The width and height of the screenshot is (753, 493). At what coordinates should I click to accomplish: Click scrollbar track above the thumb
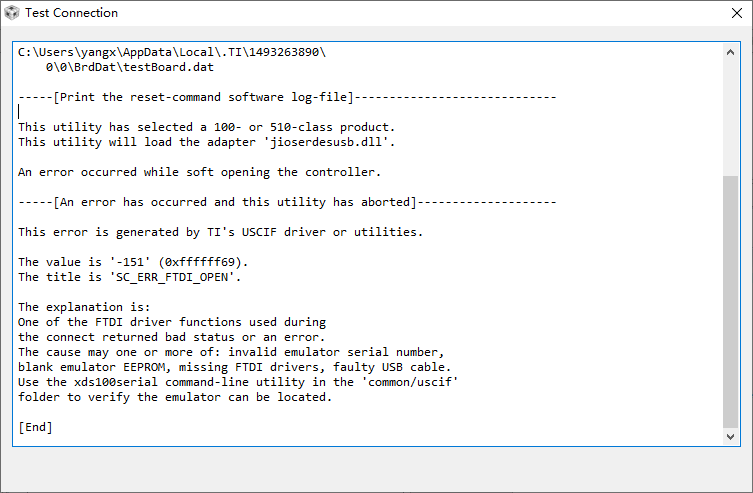[x=730, y=118]
